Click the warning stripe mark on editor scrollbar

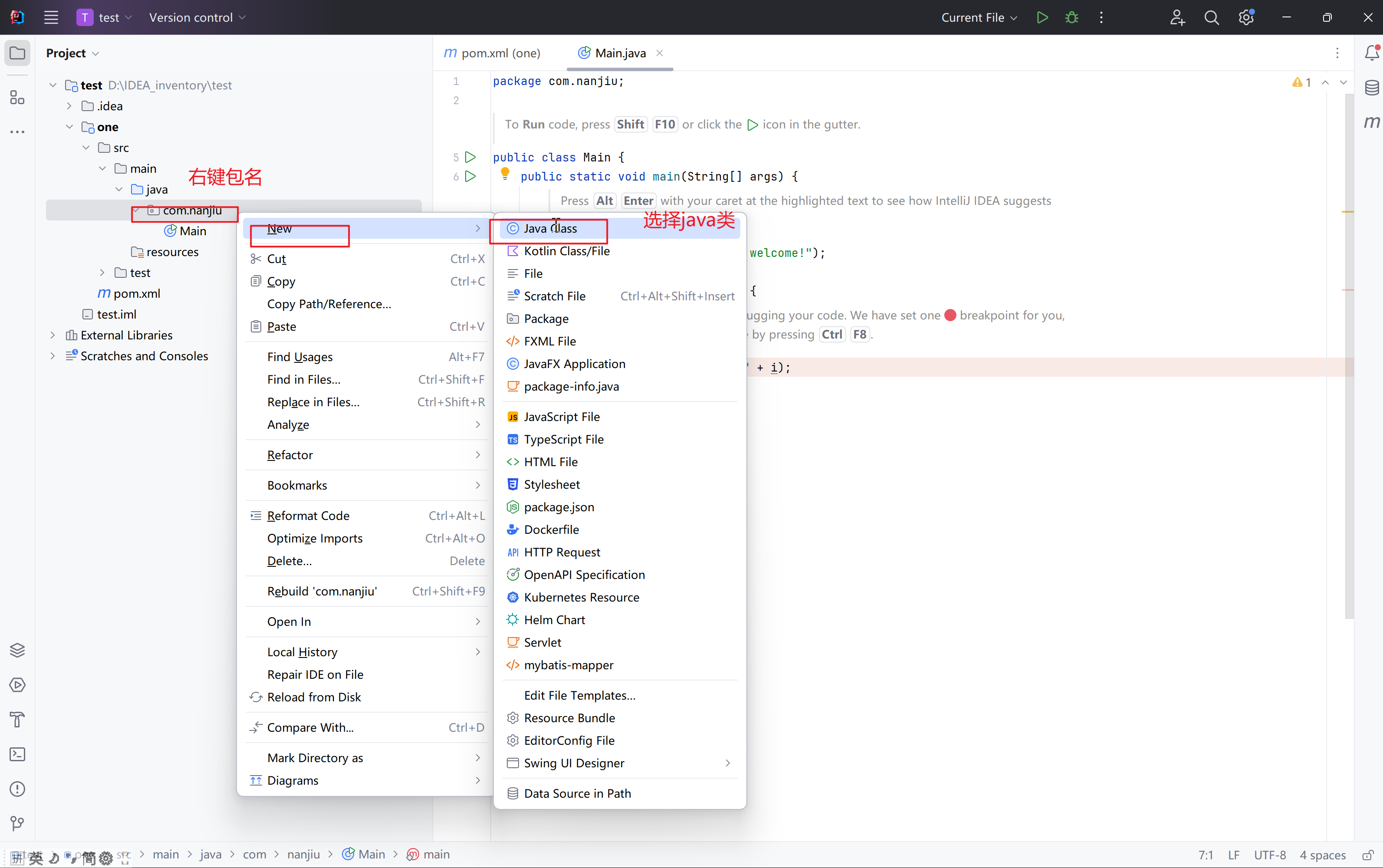1347,212
